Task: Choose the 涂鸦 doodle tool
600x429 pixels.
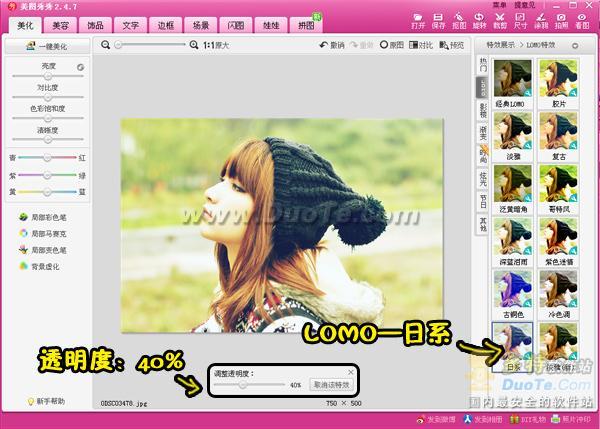Action: tap(541, 21)
